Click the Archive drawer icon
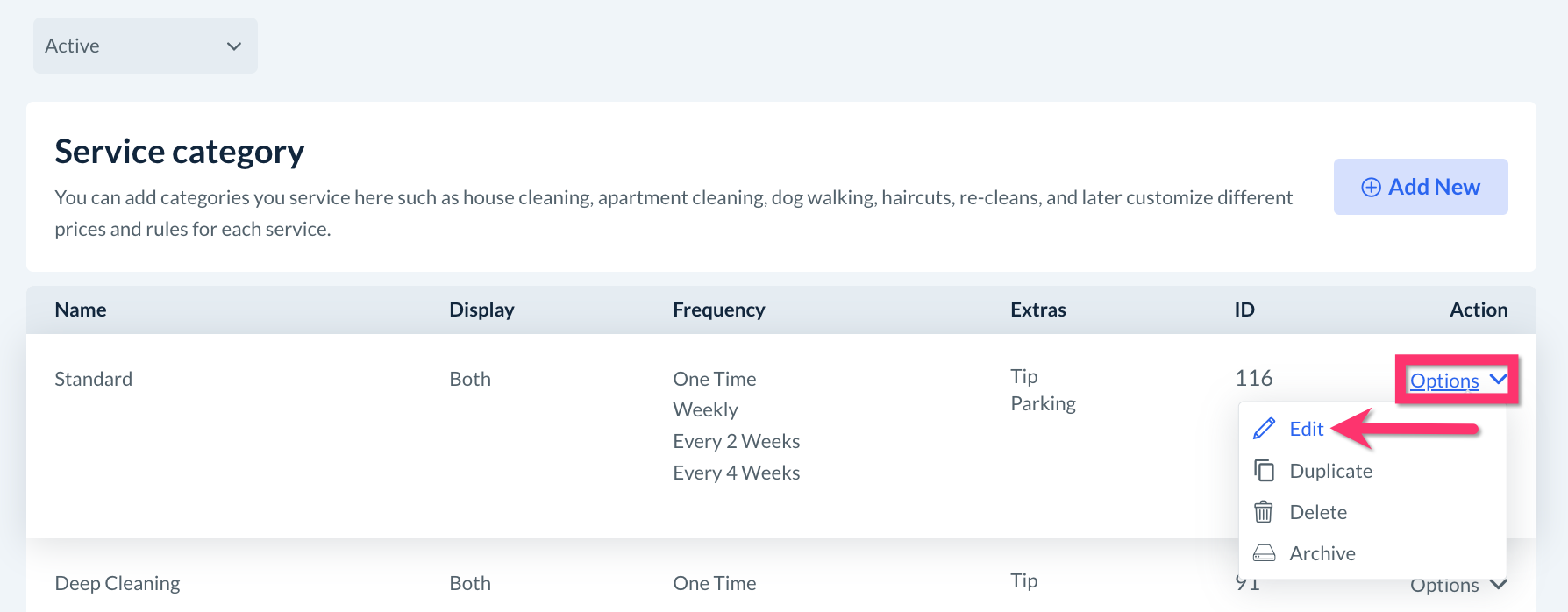Screen dimensions: 1568x612 coord(1264,553)
